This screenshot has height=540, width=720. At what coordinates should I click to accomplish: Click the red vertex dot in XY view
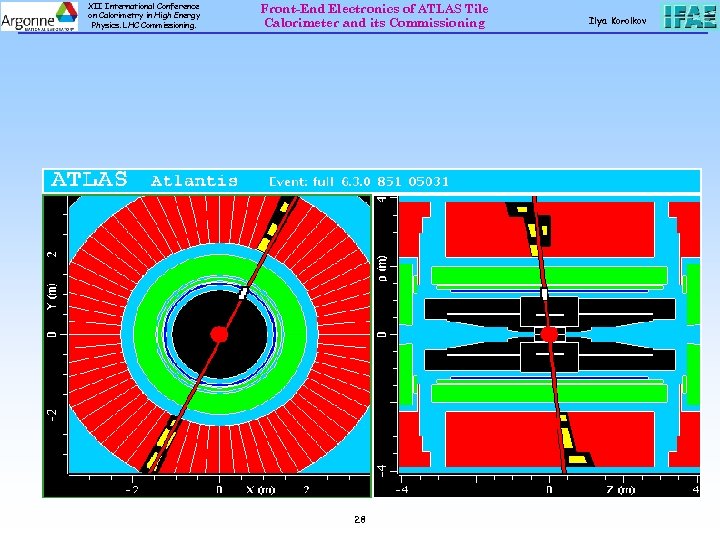[219, 334]
